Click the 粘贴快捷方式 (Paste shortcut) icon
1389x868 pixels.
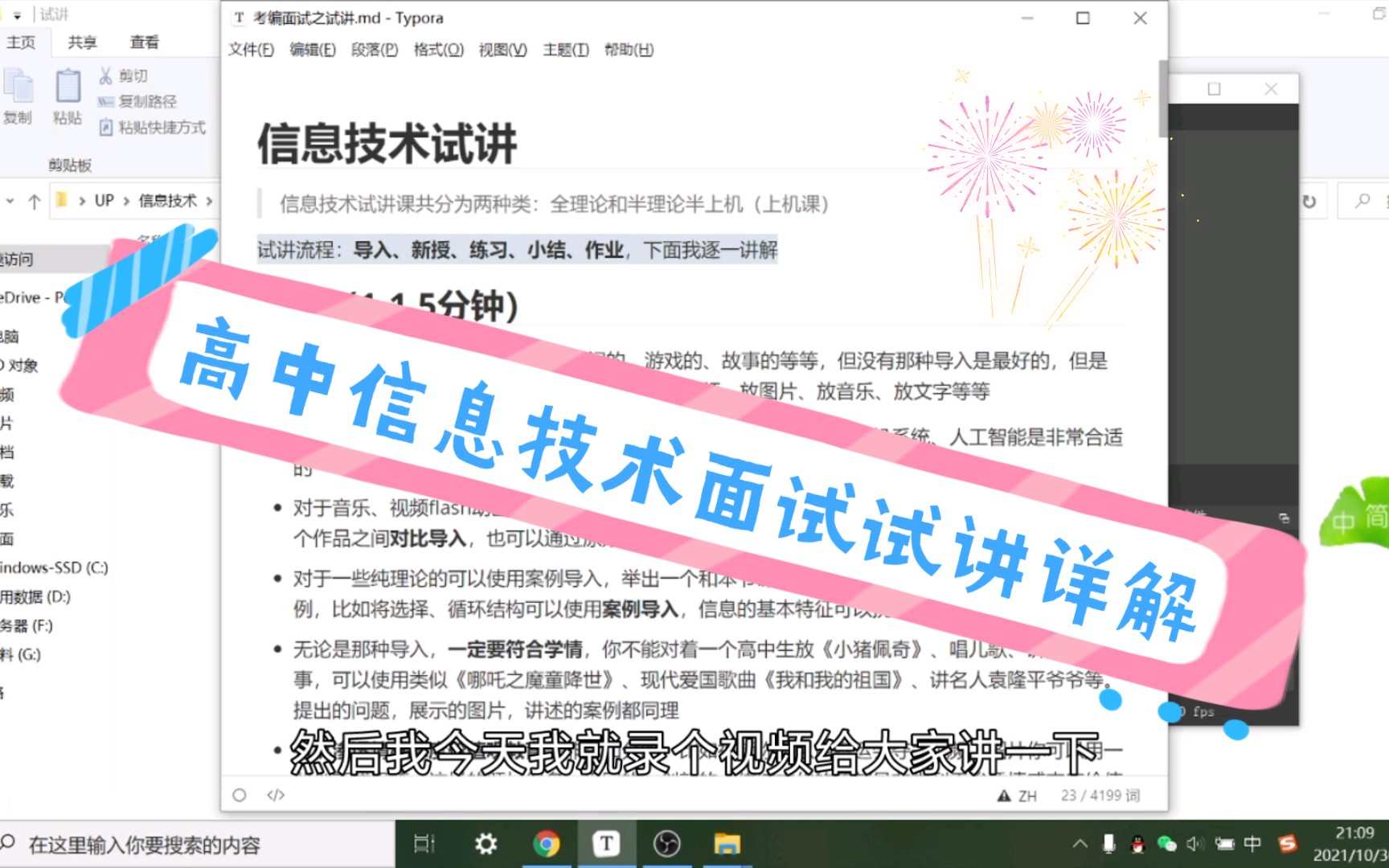pyautogui.click(x=106, y=127)
